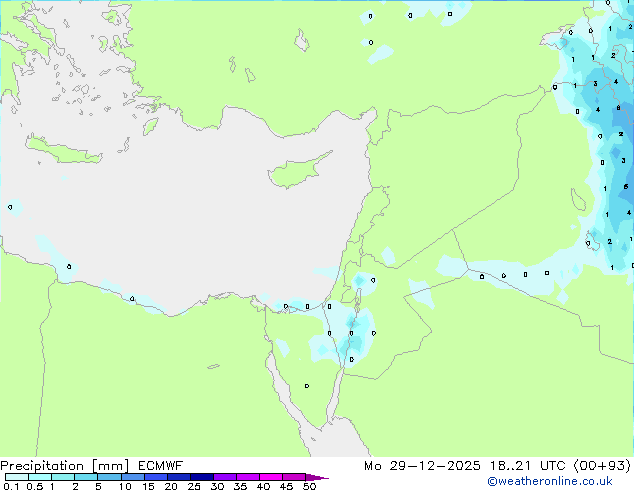
Task: Click the legend value '40'
Action: coord(263,486)
